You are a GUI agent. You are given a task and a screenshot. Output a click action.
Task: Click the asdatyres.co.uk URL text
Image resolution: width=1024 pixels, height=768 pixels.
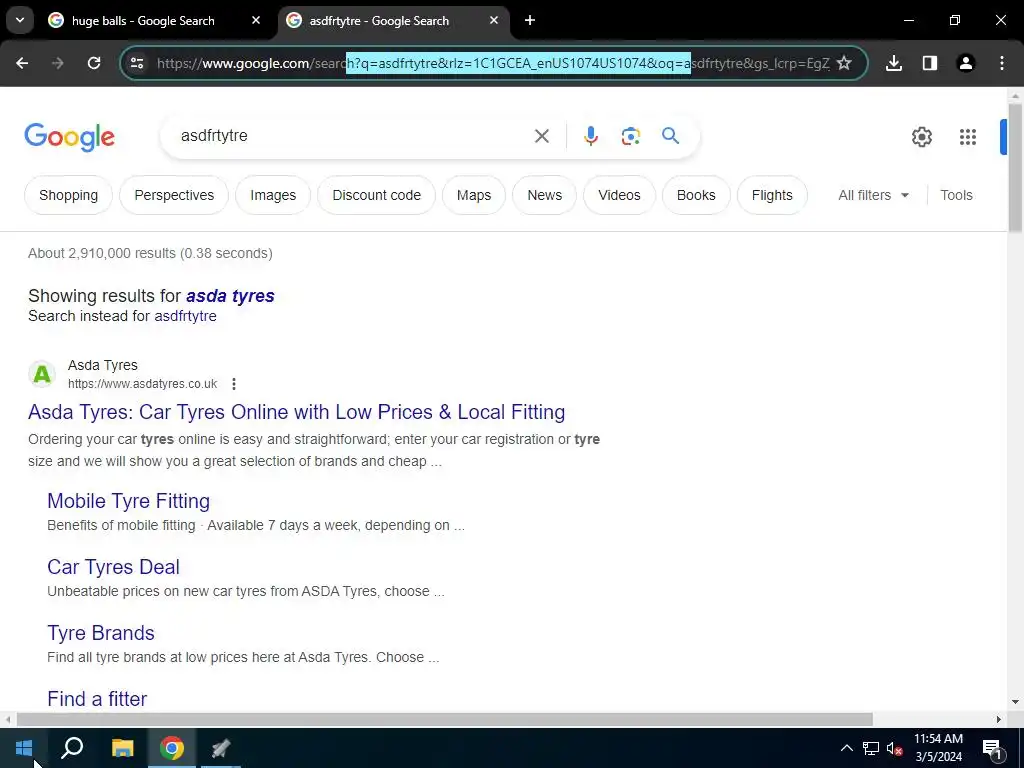point(142,384)
